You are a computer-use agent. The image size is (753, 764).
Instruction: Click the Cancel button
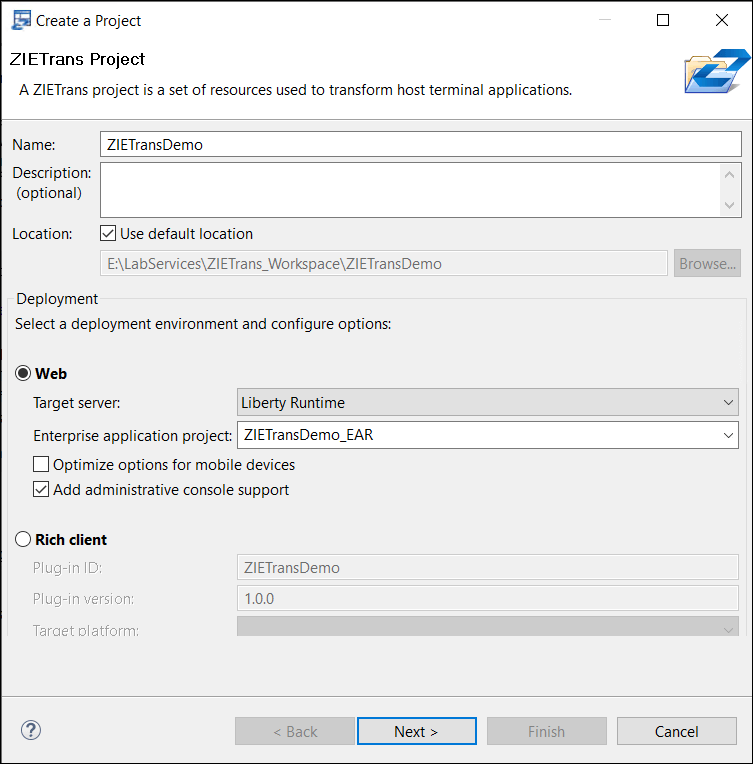(x=676, y=731)
